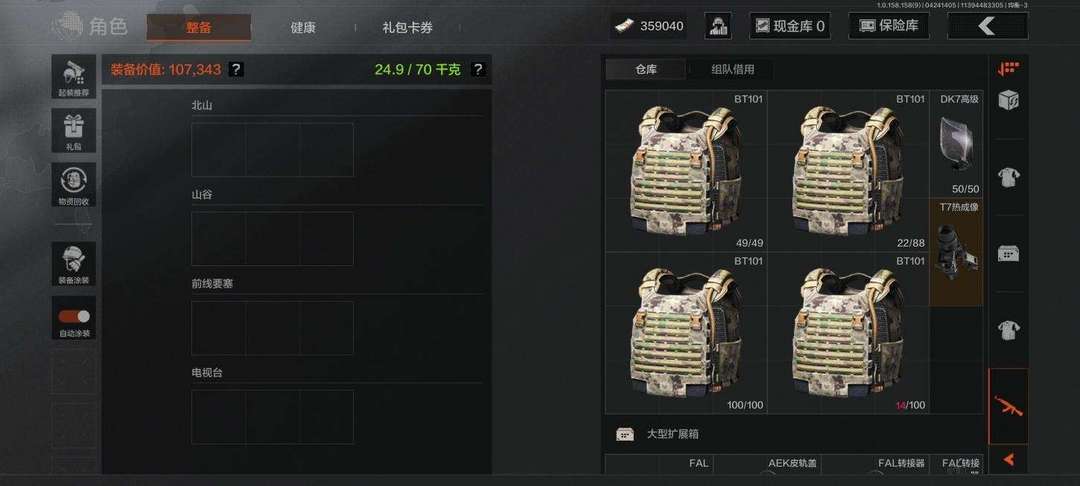Select the rifle weapon category icon
This screenshot has height=486, width=1080.
[1008, 405]
